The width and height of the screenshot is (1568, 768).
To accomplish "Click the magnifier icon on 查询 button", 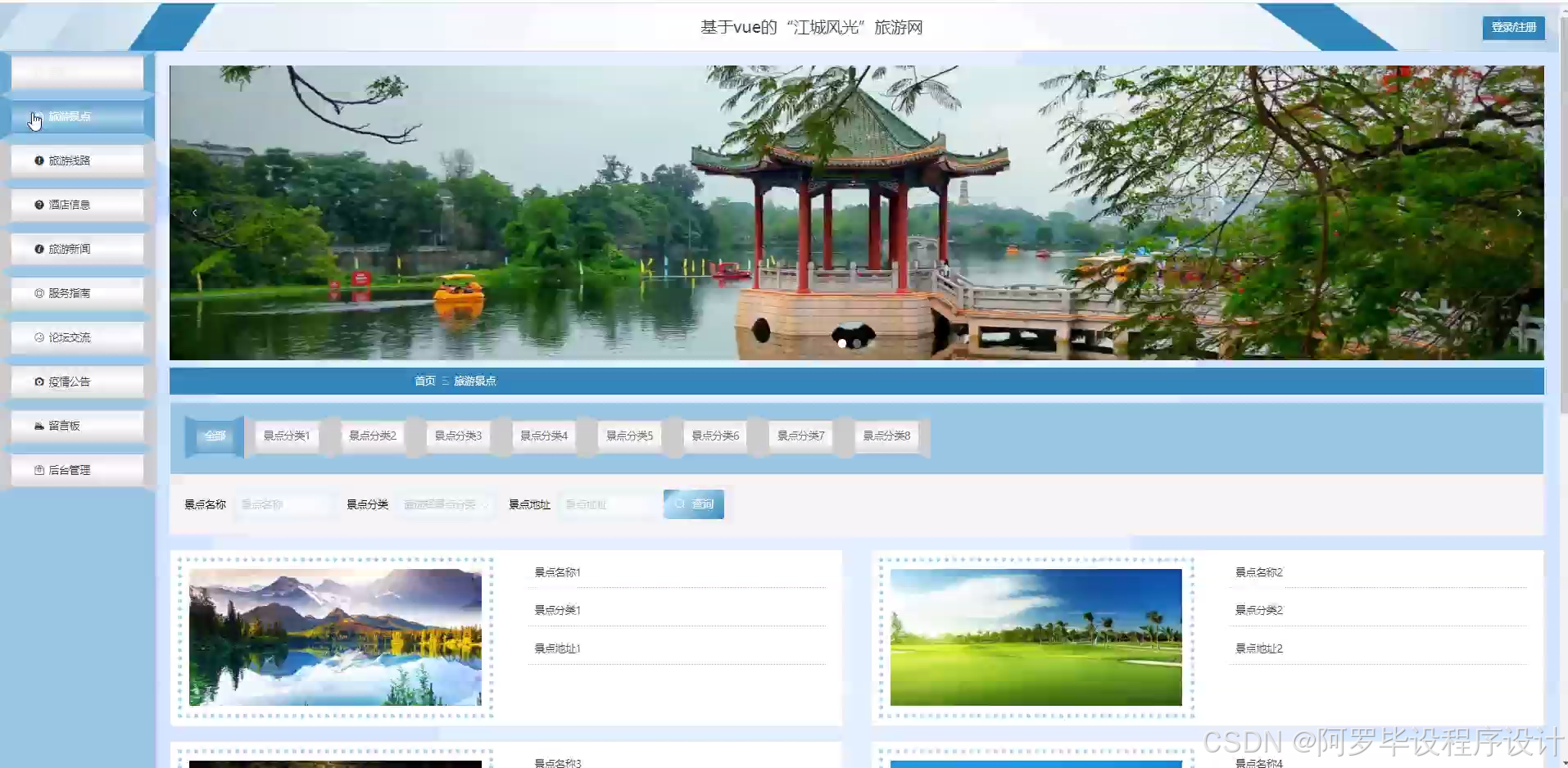I will (679, 504).
